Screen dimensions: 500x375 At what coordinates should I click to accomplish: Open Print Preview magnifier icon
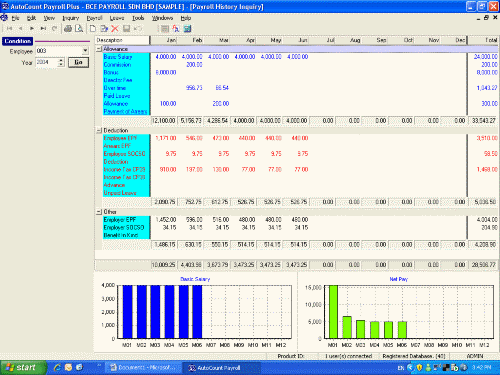79,29
